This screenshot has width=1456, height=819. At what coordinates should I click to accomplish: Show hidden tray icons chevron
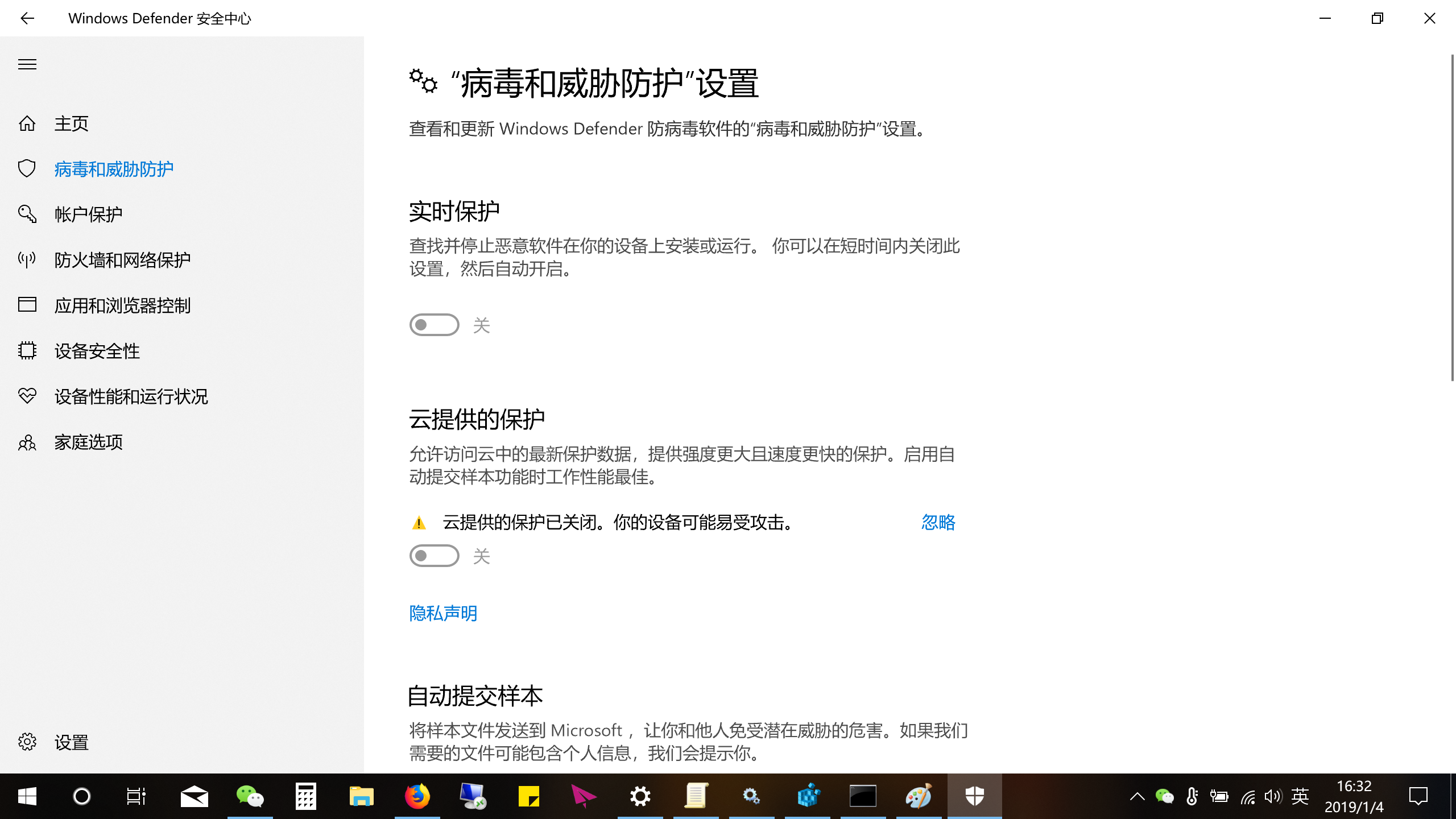point(1137,796)
